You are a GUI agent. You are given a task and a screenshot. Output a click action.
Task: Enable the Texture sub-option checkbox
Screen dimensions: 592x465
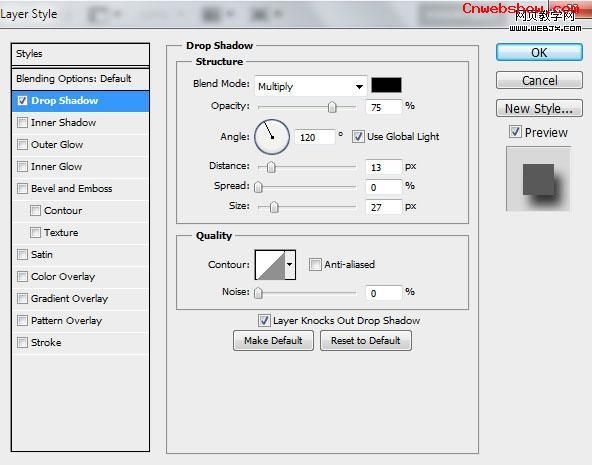pyautogui.click(x=35, y=232)
